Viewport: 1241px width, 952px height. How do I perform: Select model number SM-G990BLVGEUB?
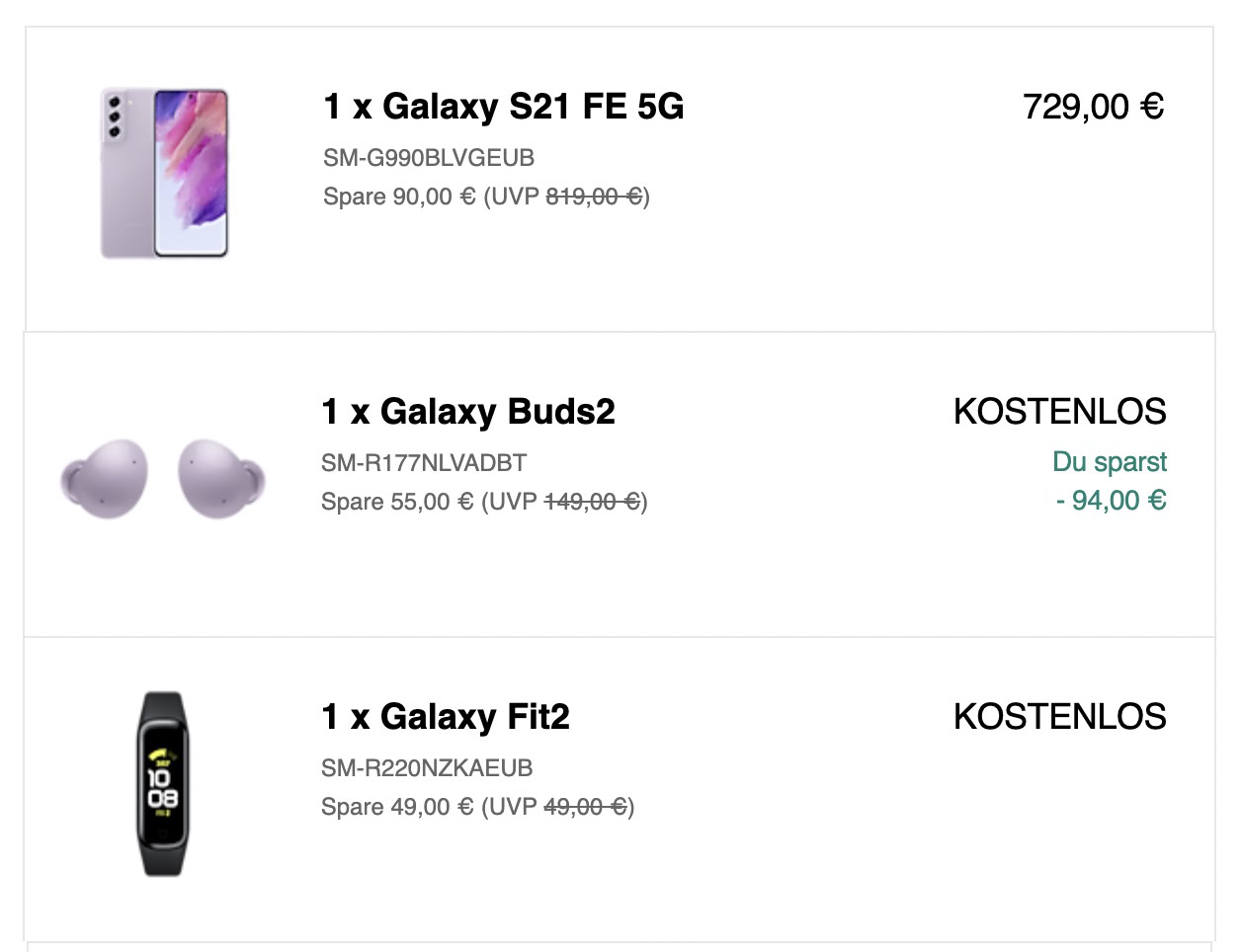pos(429,158)
